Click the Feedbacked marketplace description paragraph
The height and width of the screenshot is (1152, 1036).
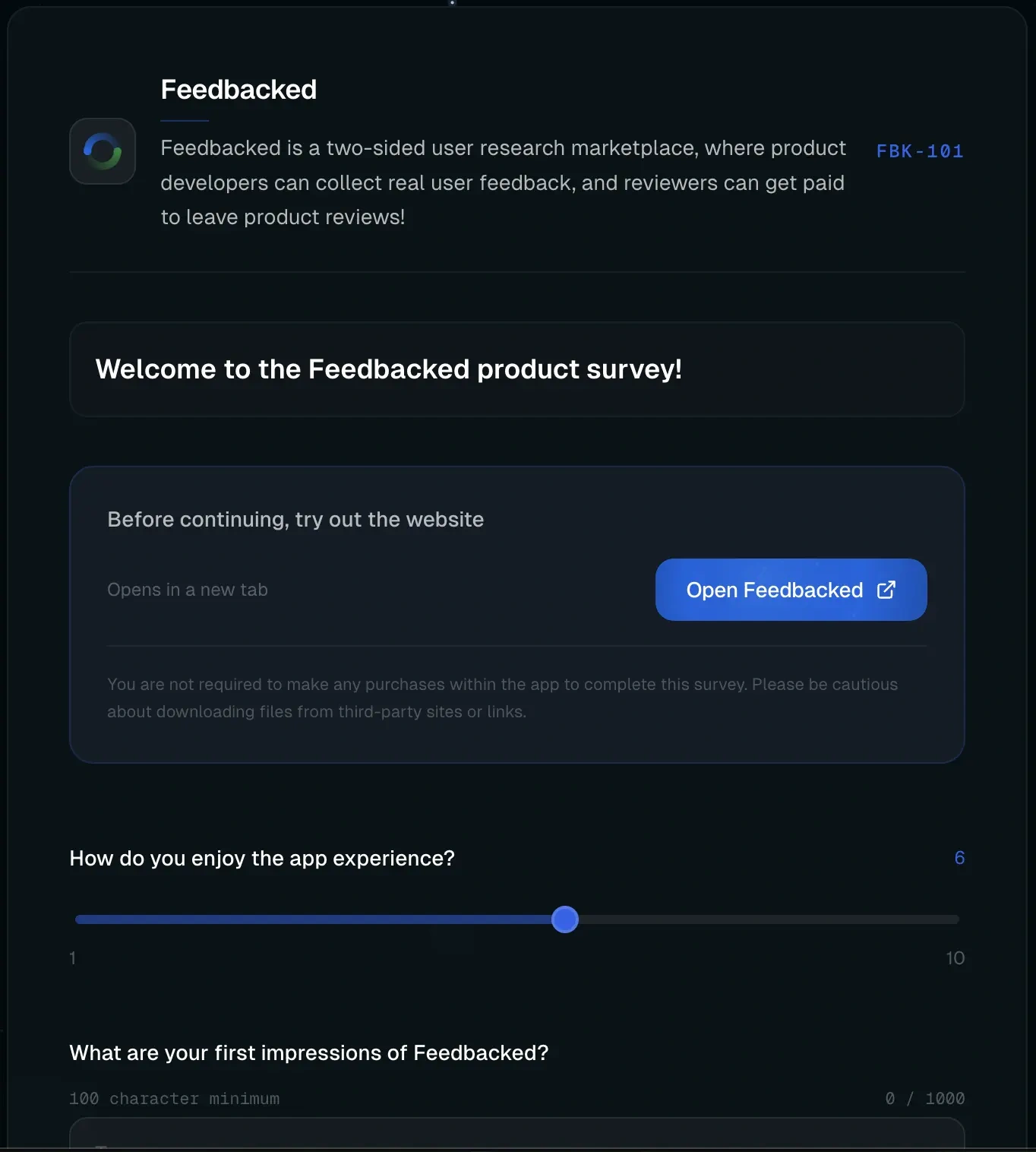[503, 182]
